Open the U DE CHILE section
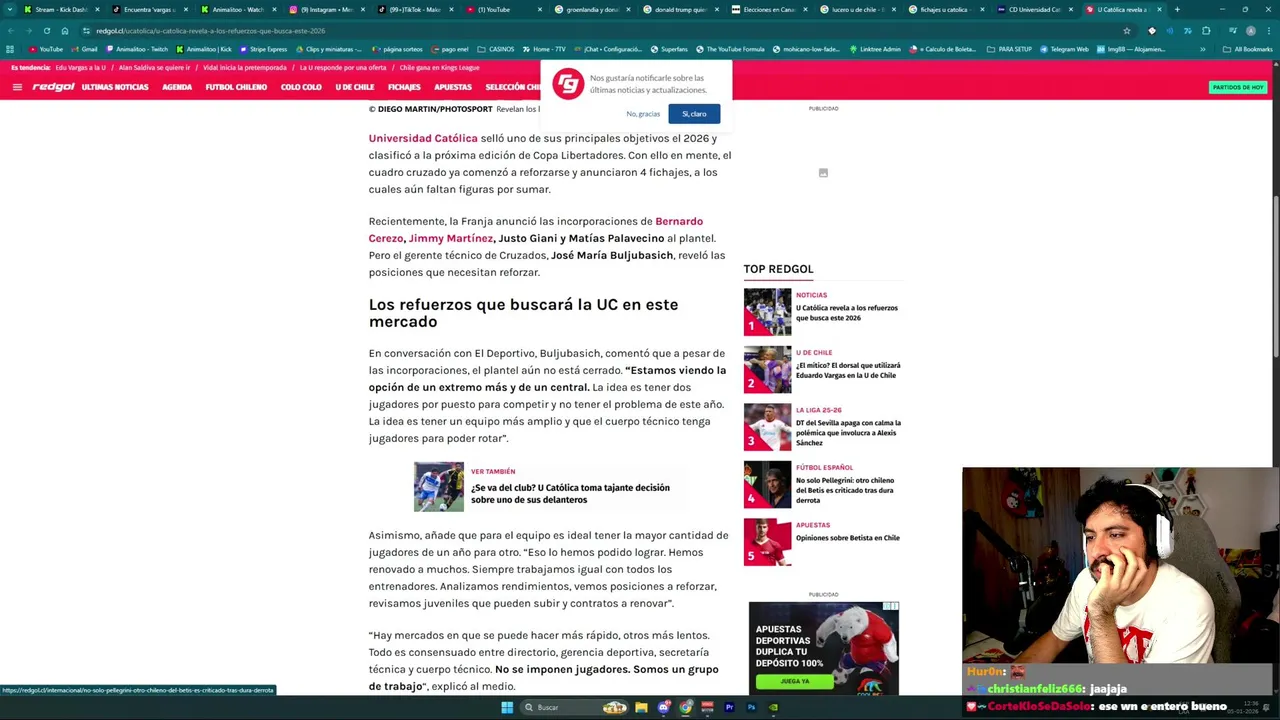 pos(354,87)
